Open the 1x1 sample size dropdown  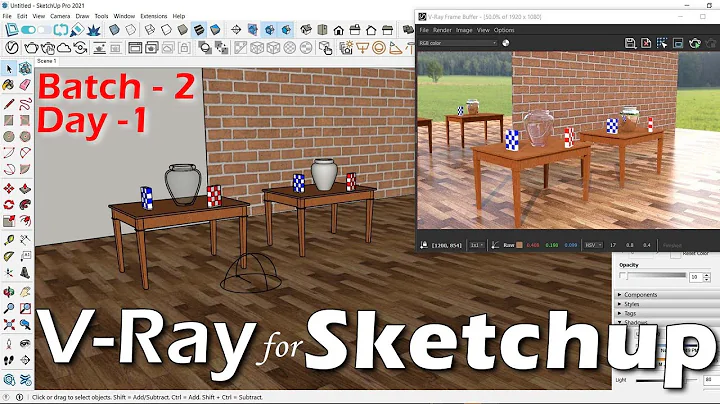click(477, 245)
